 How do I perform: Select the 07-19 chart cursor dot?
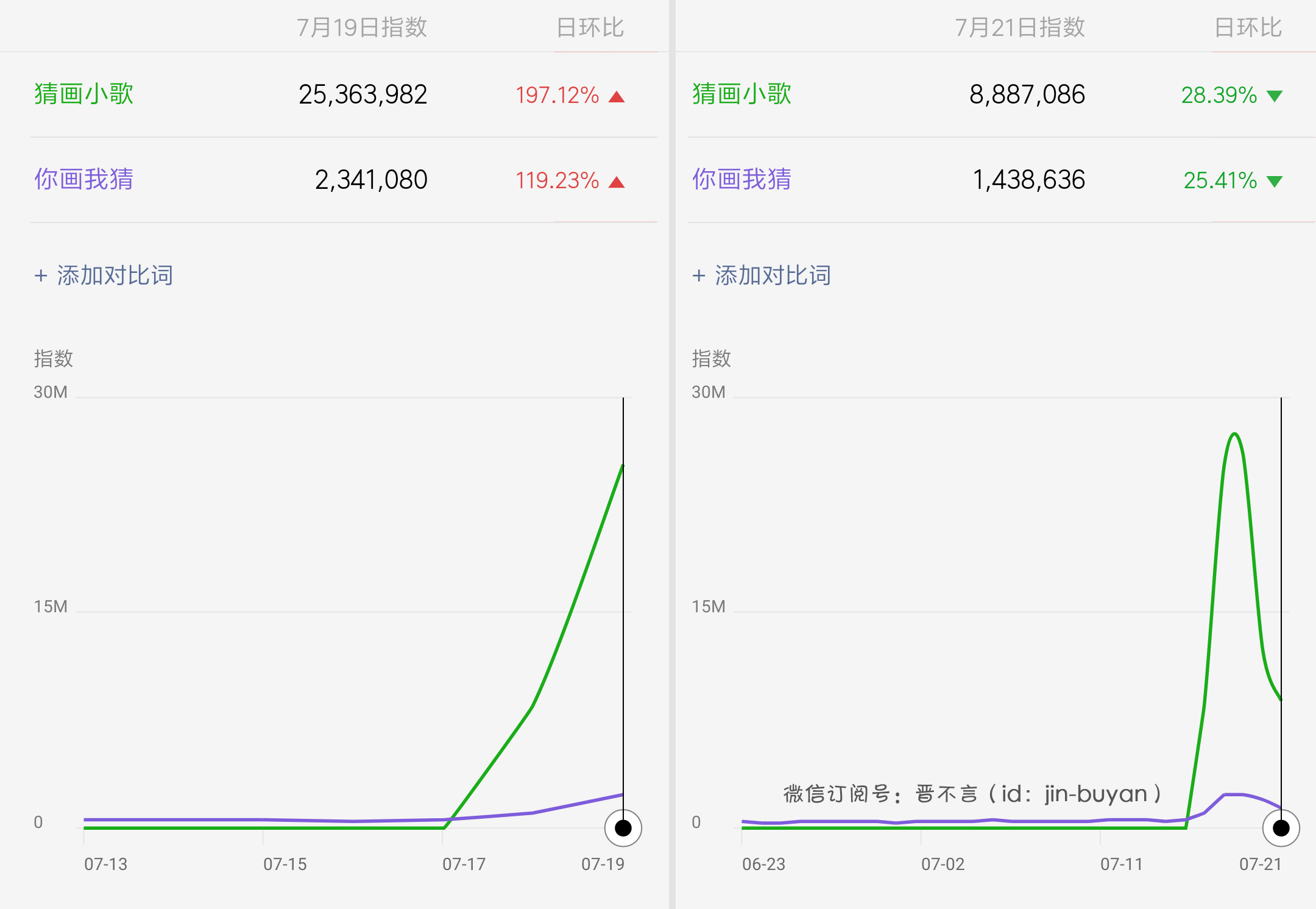pyautogui.click(x=623, y=828)
